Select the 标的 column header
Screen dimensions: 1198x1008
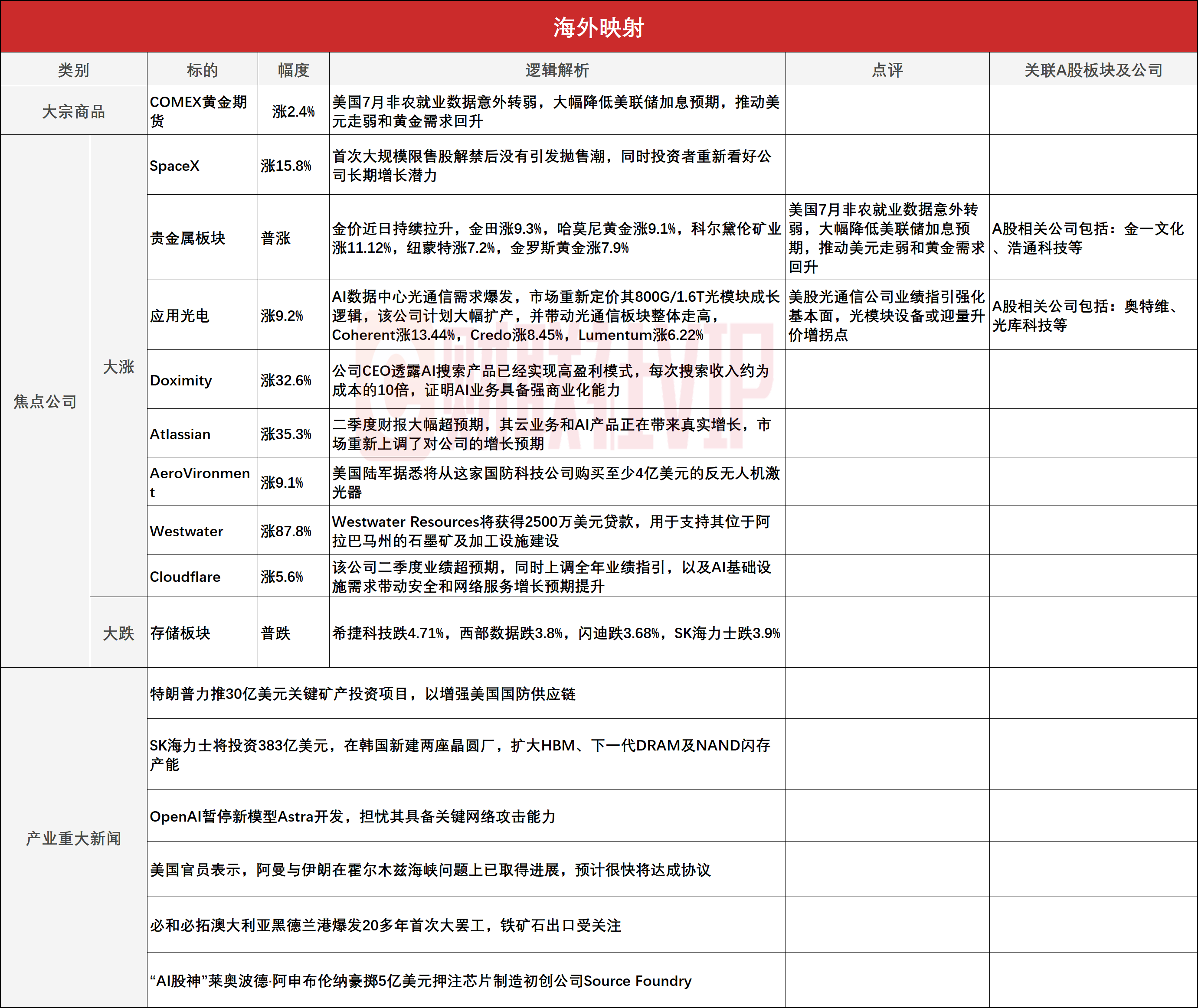click(202, 70)
